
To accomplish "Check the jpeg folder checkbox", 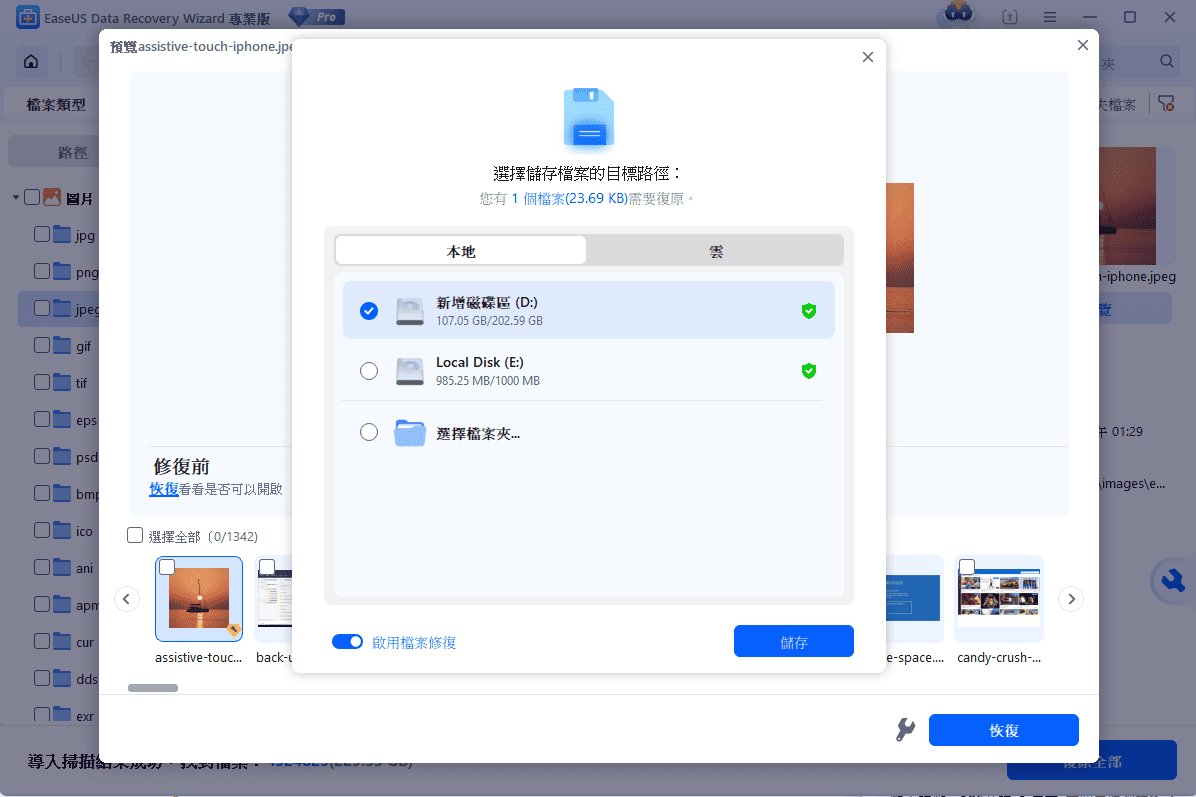I will click(x=42, y=308).
